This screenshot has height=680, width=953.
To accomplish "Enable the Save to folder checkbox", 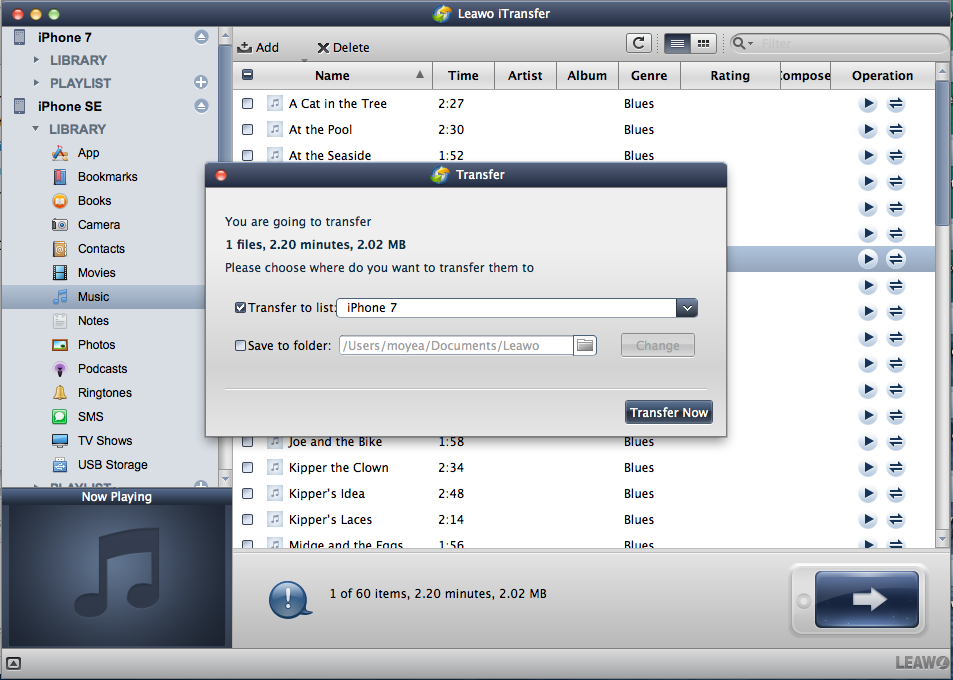I will [240, 346].
